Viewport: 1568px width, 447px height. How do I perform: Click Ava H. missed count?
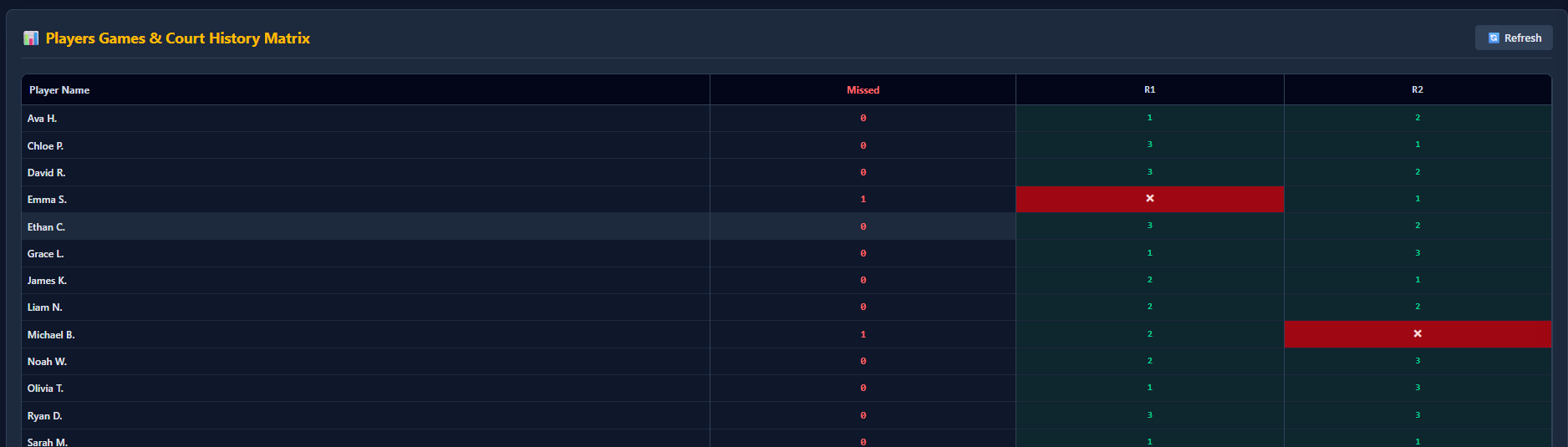click(863, 118)
